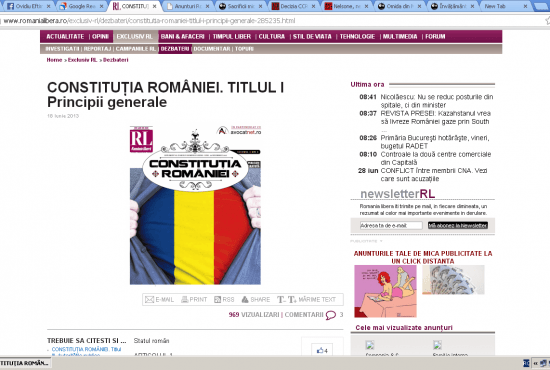Click the first broken image under Cele mai vizualizate
This screenshot has height=370, width=550.
coord(370,345)
